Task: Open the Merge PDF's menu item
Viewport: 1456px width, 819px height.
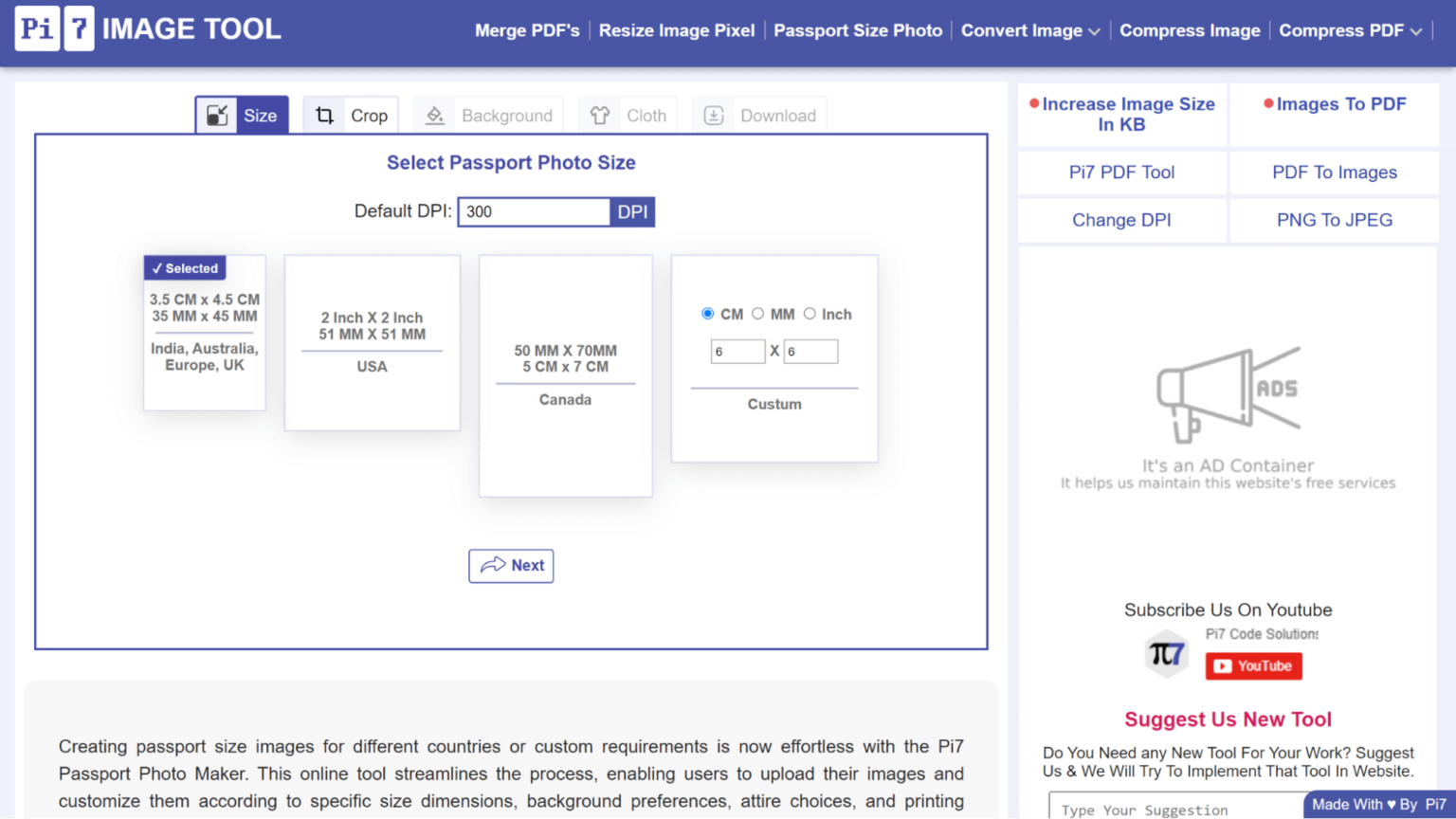Action: point(528,29)
